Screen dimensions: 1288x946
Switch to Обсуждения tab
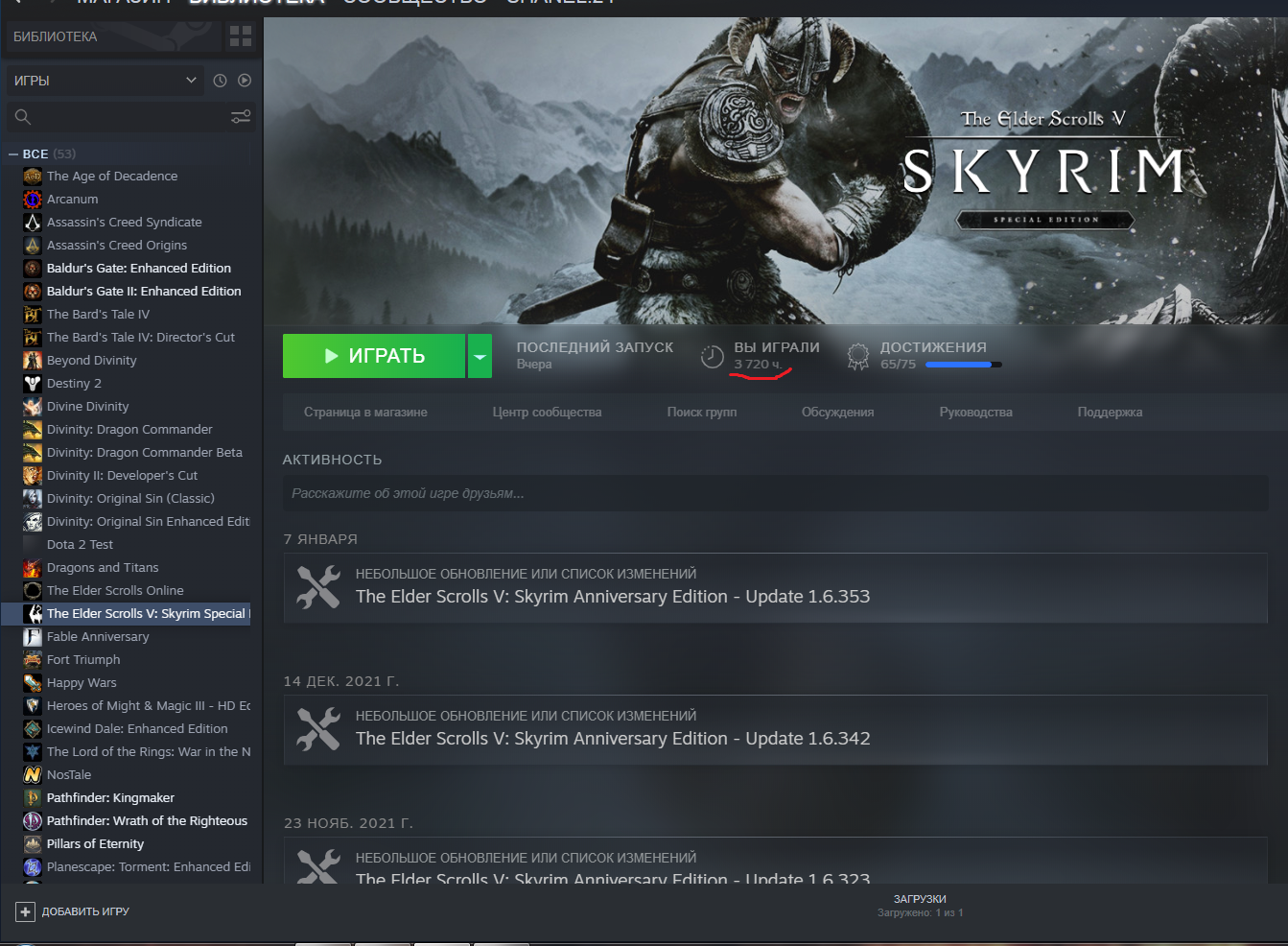pos(837,413)
